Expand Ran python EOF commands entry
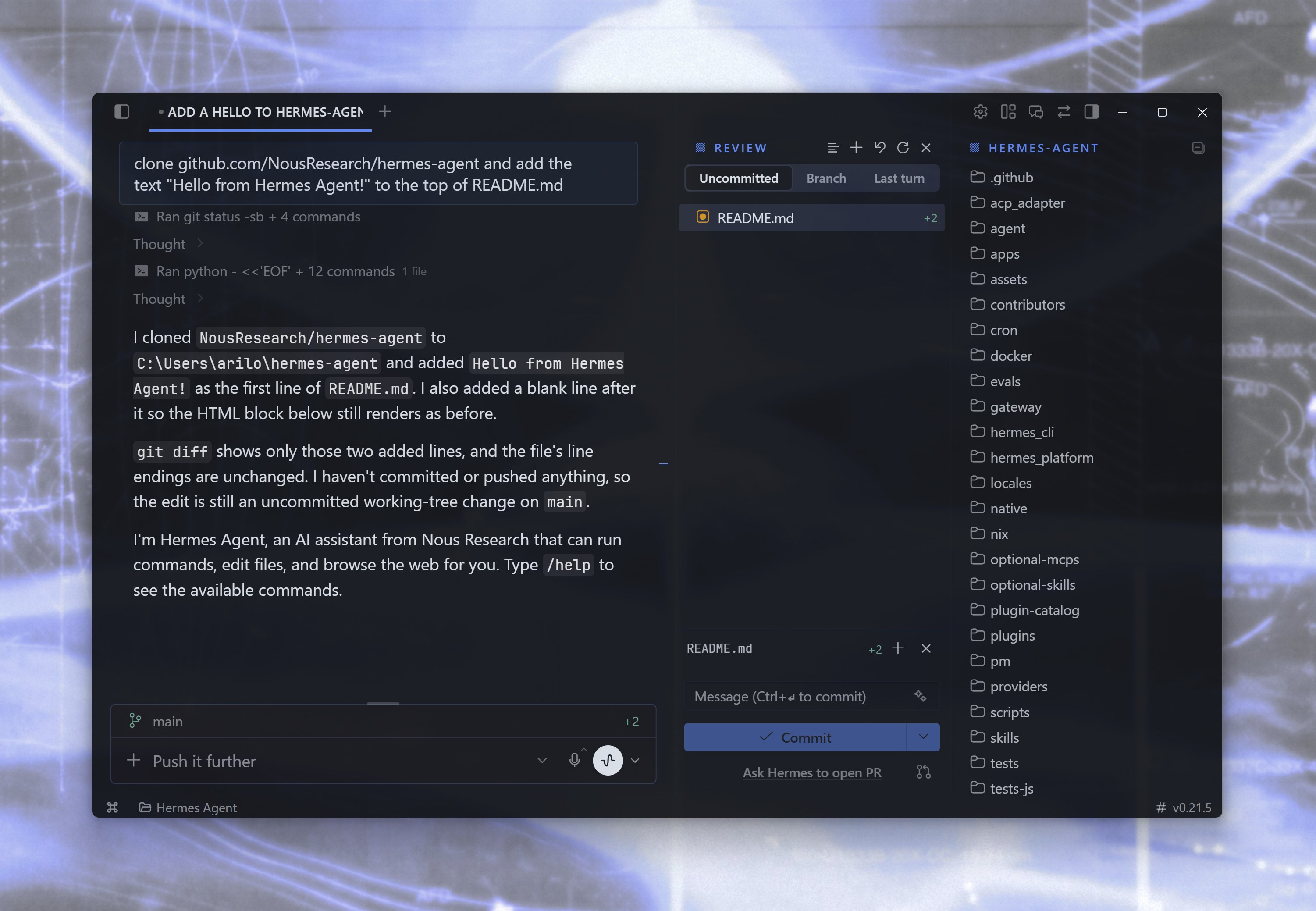The height and width of the screenshot is (911, 1316). 280,272
